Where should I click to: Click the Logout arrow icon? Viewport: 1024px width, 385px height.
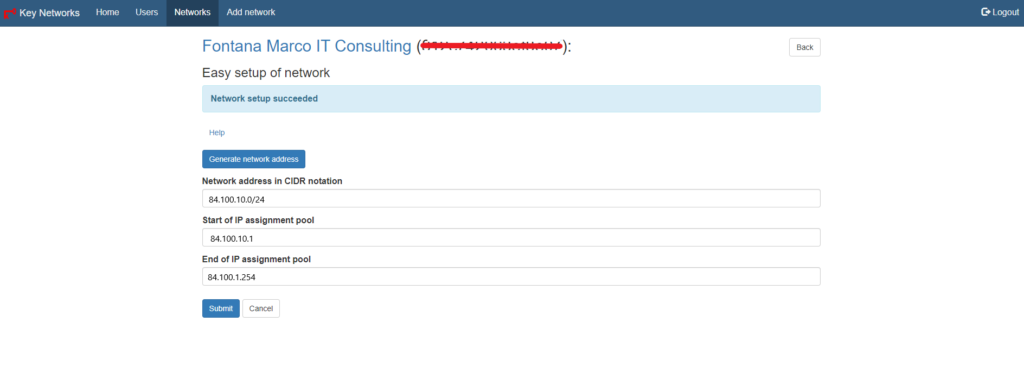(x=985, y=12)
